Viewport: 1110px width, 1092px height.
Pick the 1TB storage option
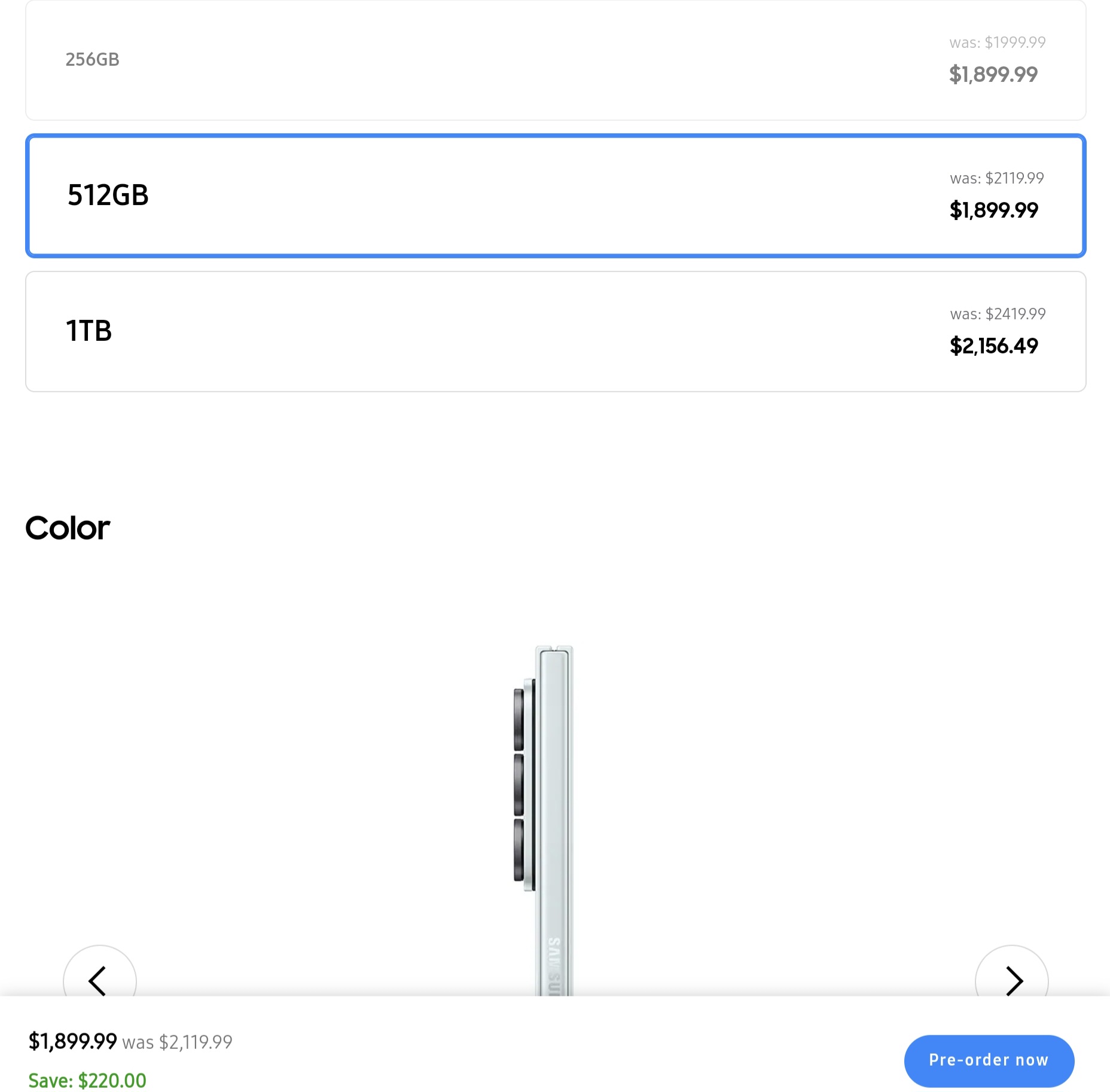[555, 331]
